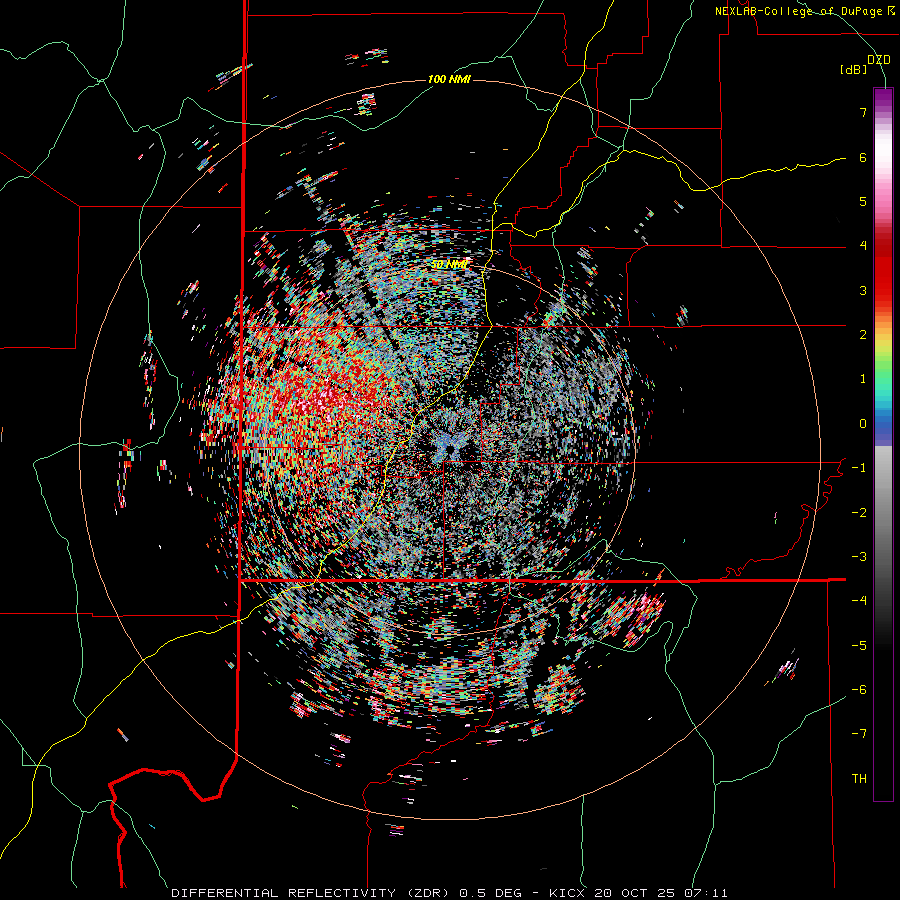Click the "100 NMI" range ring label
This screenshot has width=900, height=900.
tap(449, 79)
